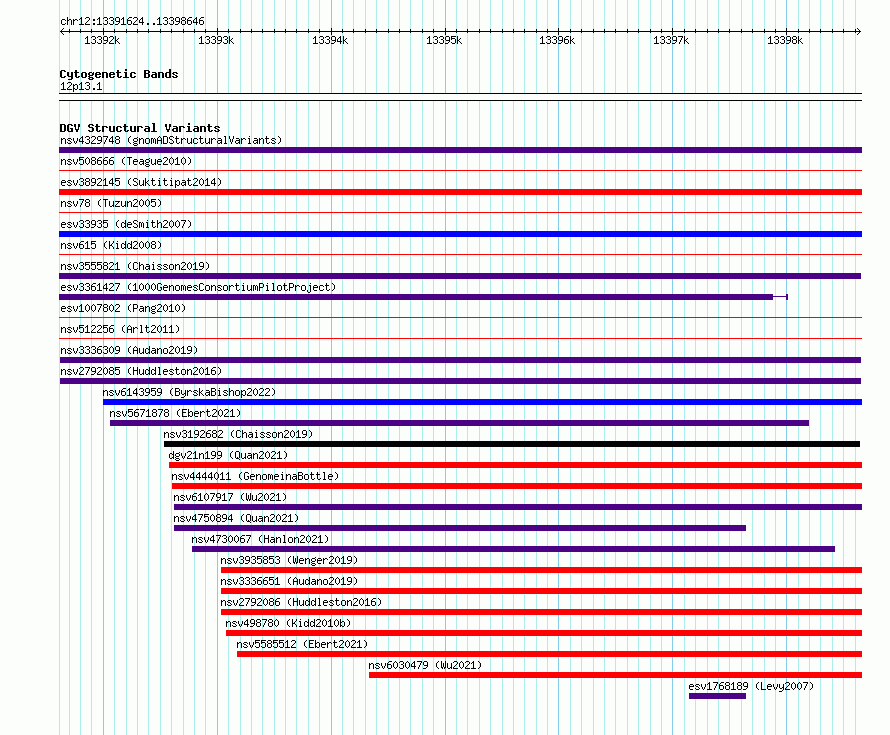Click the blue esv33935 feature bar
The height and width of the screenshot is (735, 890).
(x=460, y=234)
